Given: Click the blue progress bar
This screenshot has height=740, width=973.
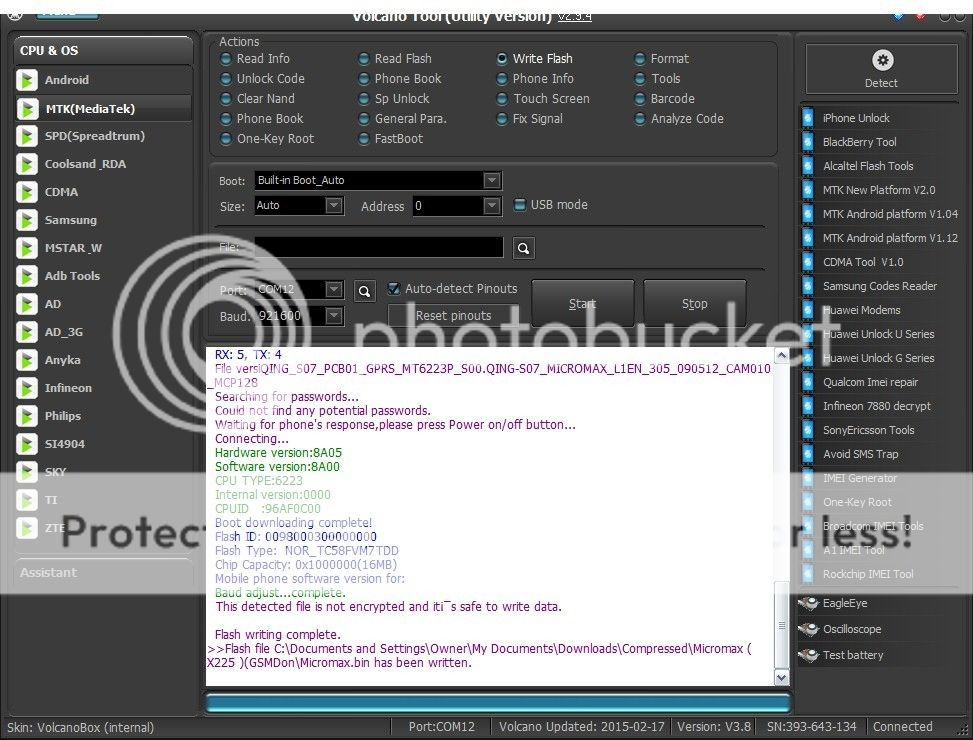Looking at the screenshot, I should [498, 703].
